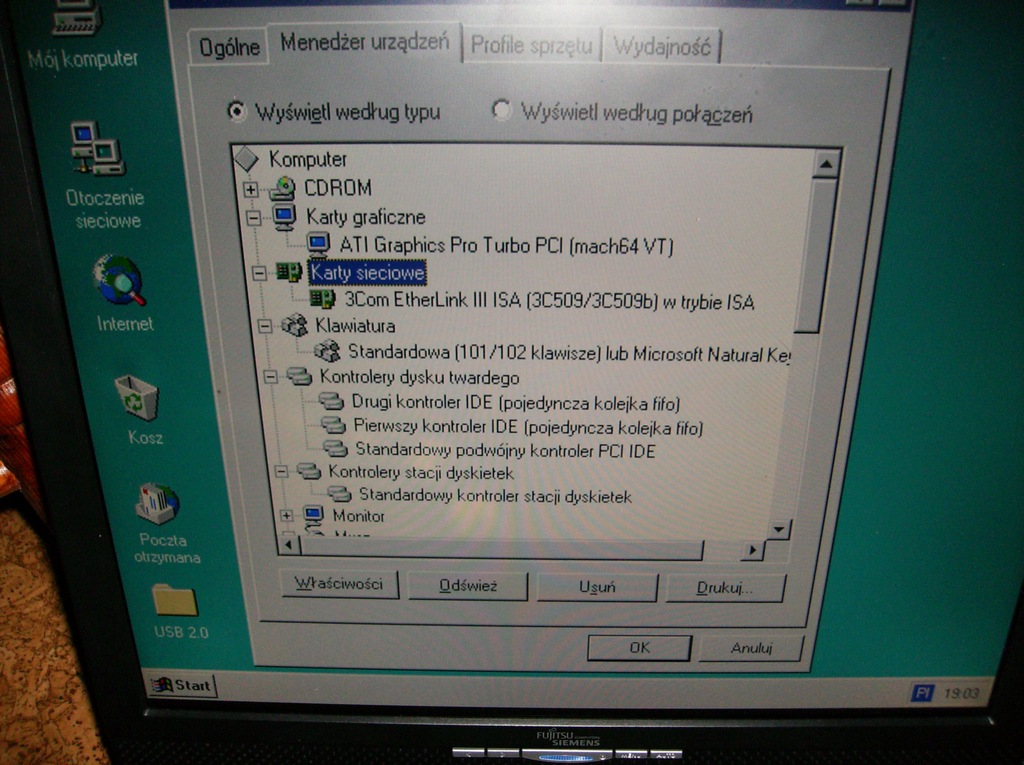This screenshot has height=765, width=1024.
Task: Select ATI Graphics Pro Turbo PCI entry
Action: coord(506,246)
